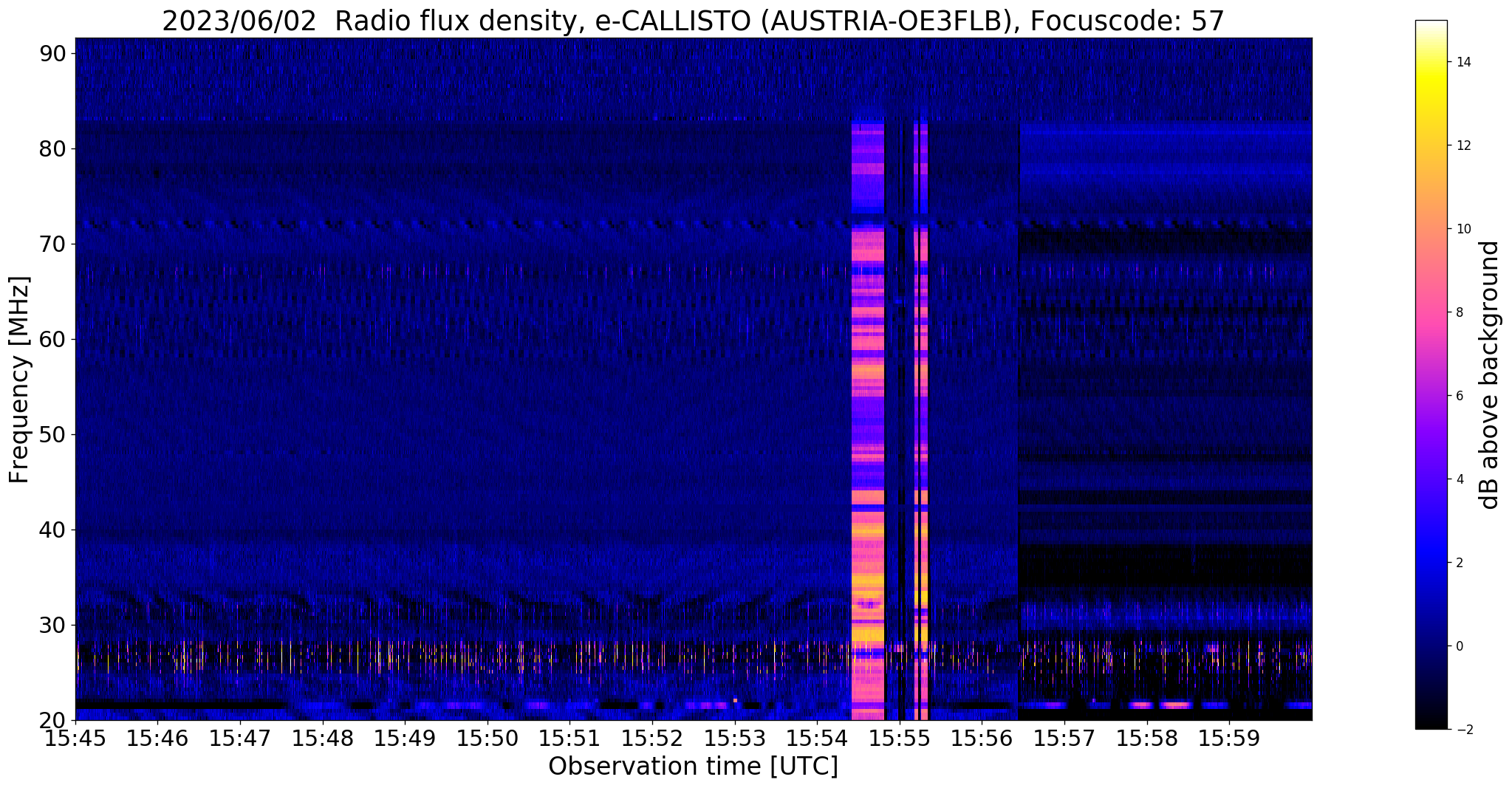1512x788 pixels.
Task: Click the 15:47 time tick label
Action: point(240,737)
